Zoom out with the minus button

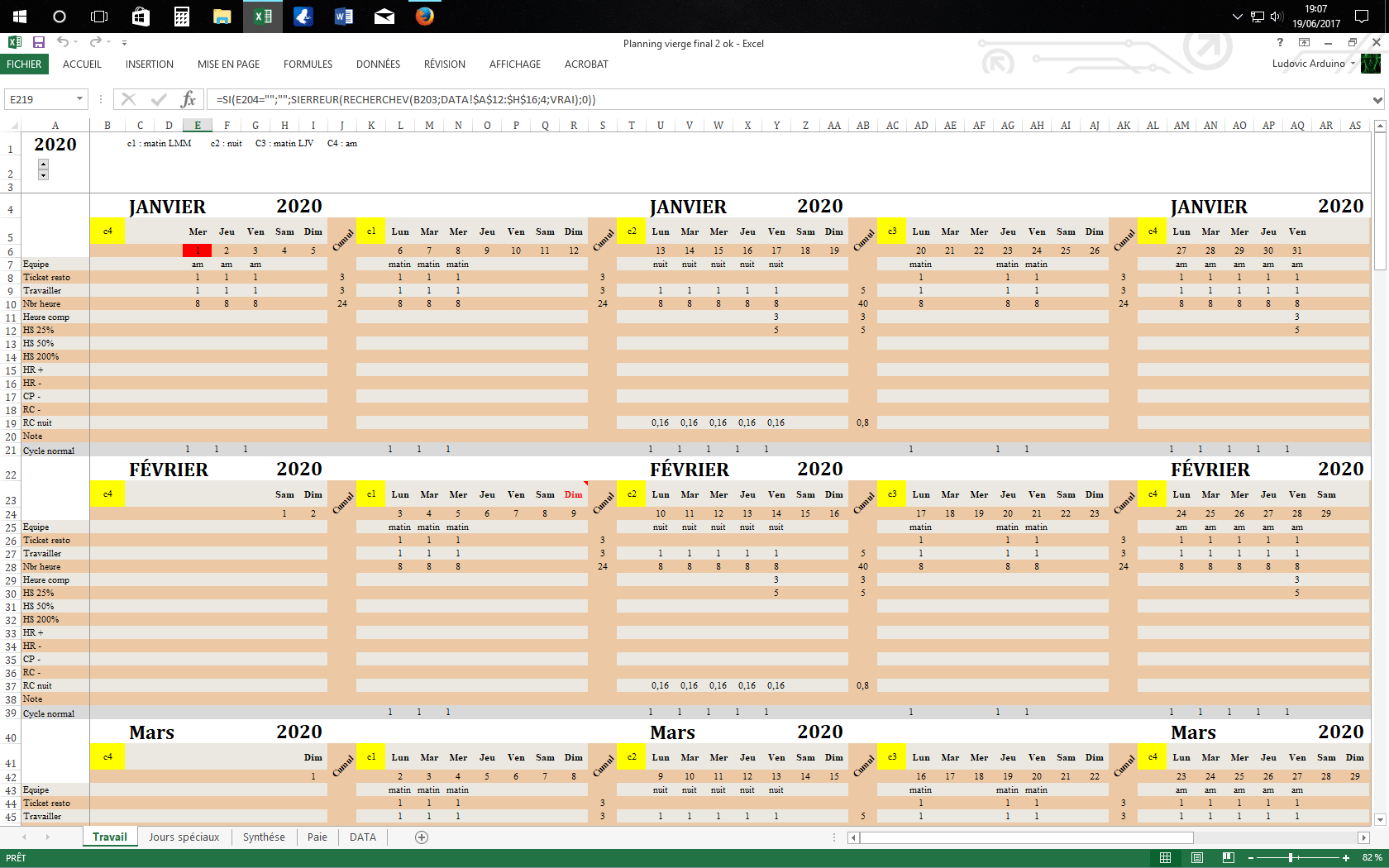point(1251,858)
